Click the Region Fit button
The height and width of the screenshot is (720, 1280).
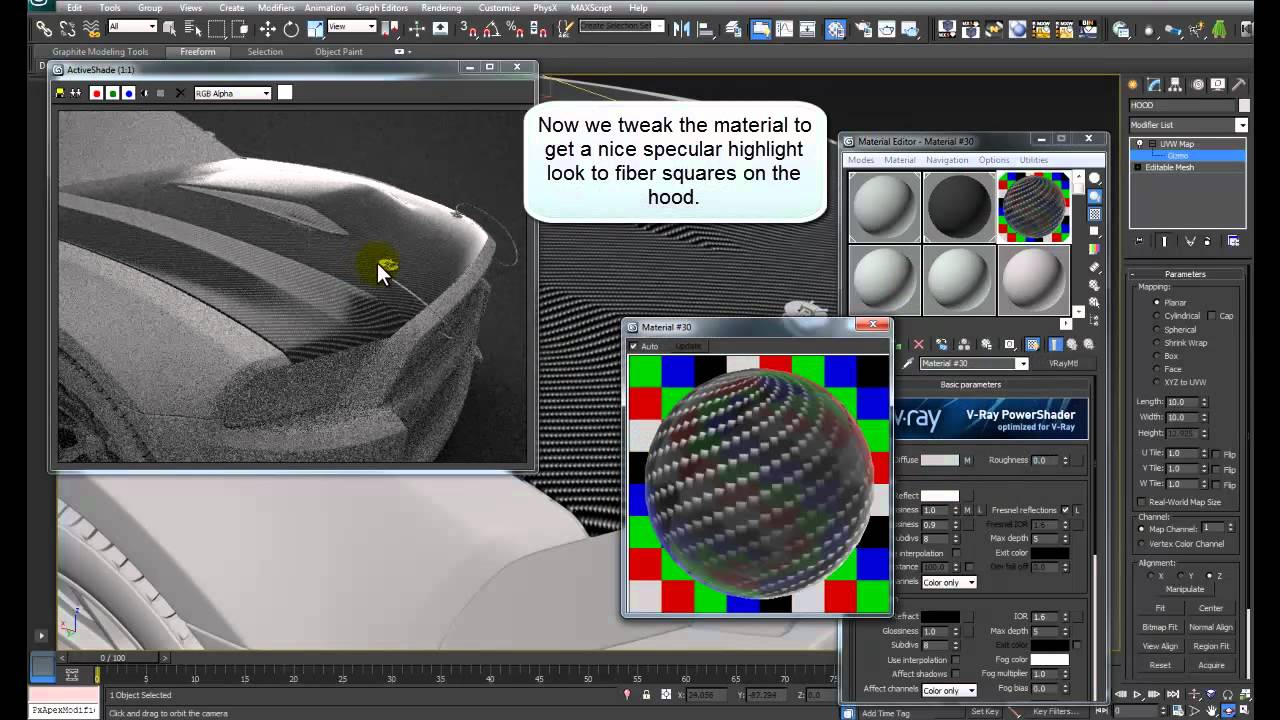pyautogui.click(x=1211, y=646)
